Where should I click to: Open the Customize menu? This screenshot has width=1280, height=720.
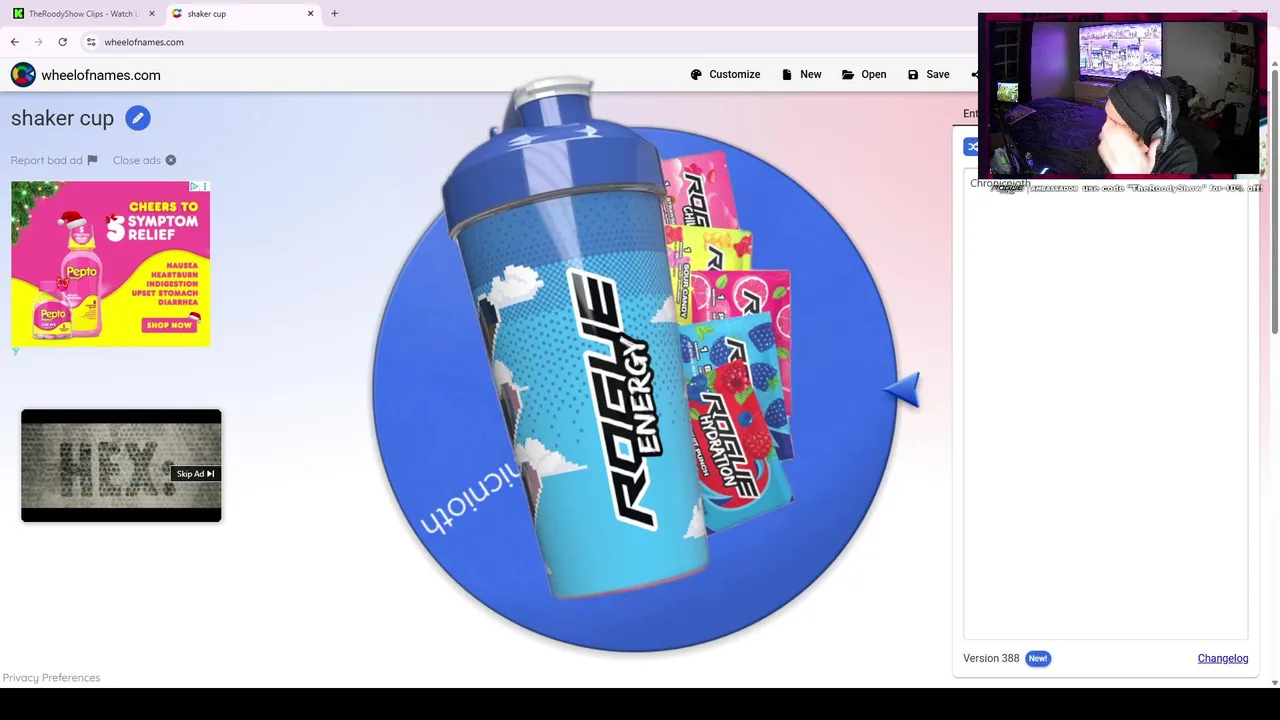[x=725, y=74]
